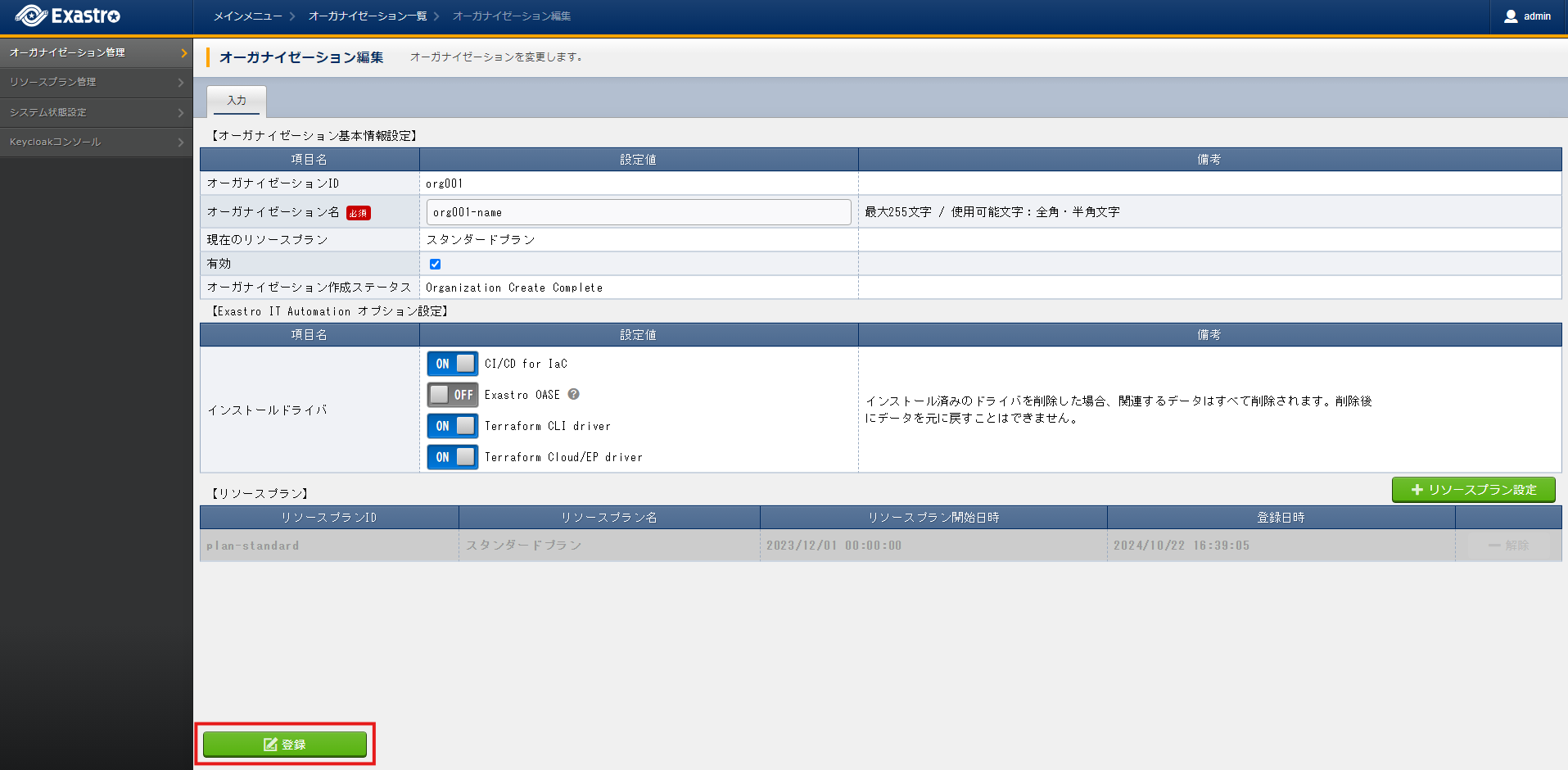Expand リソースプラン管理 sidebar menu
The width and height of the screenshot is (1568, 770).
[96, 82]
